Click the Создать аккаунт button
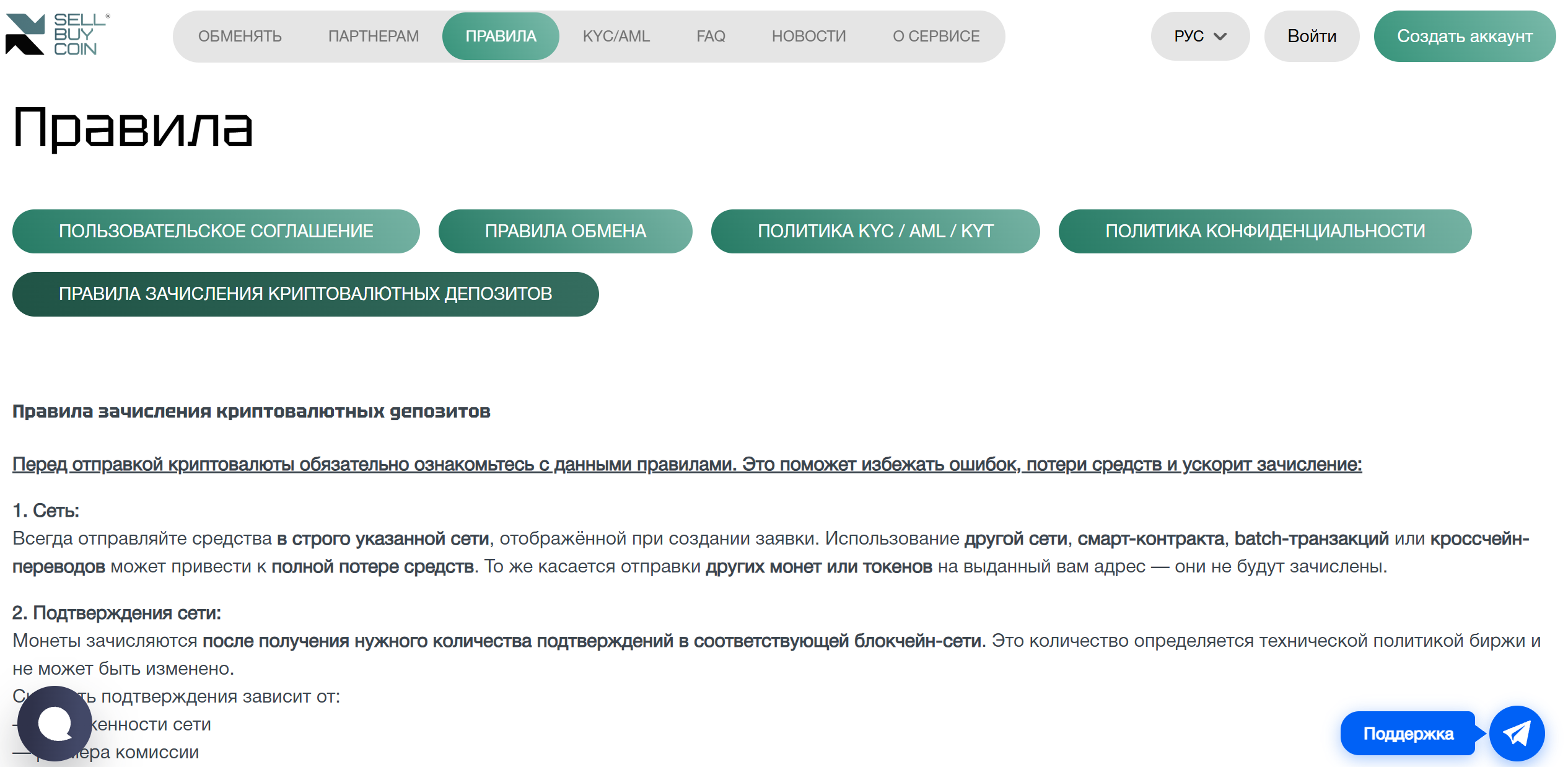Screen dimensions: 1568x767 pyautogui.click(x=1465, y=36)
